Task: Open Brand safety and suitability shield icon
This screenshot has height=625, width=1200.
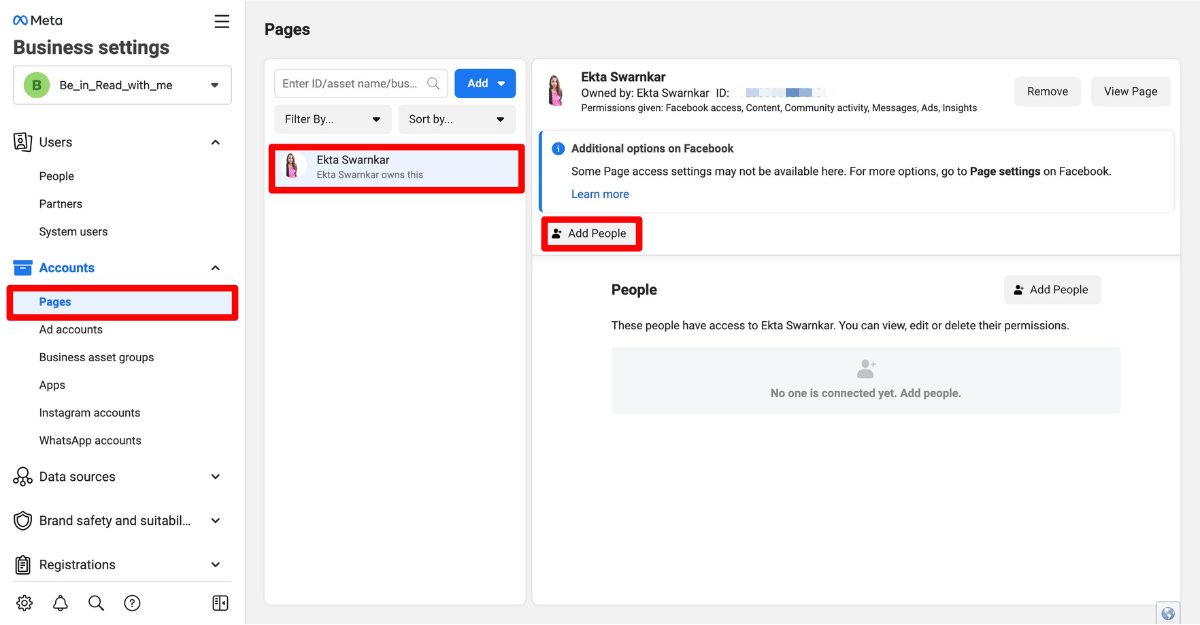Action: click(23, 520)
